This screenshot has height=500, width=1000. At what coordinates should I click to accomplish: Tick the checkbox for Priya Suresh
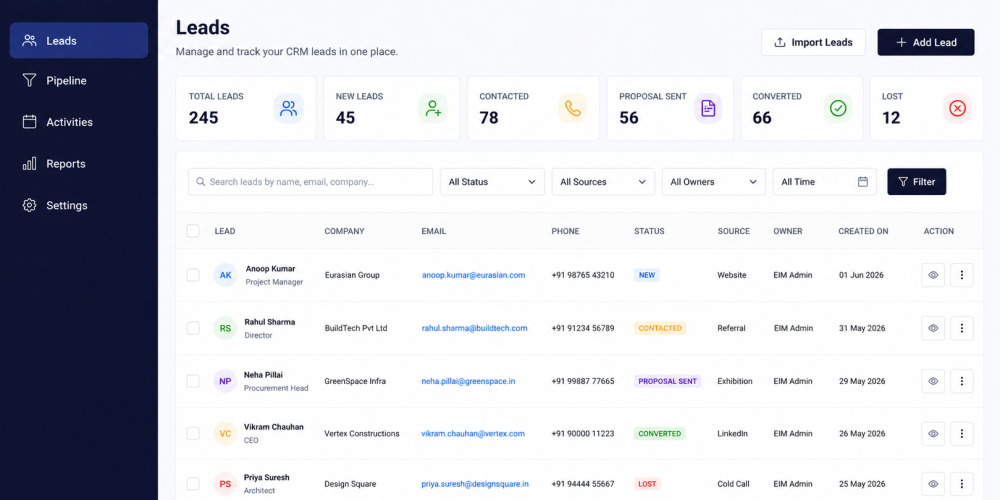coord(193,484)
